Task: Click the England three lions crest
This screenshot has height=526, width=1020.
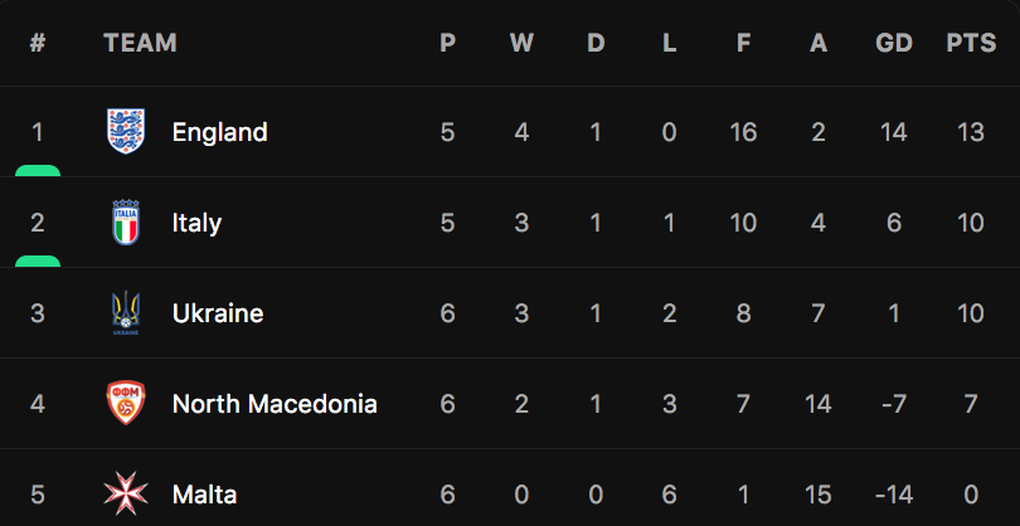Action: click(126, 131)
